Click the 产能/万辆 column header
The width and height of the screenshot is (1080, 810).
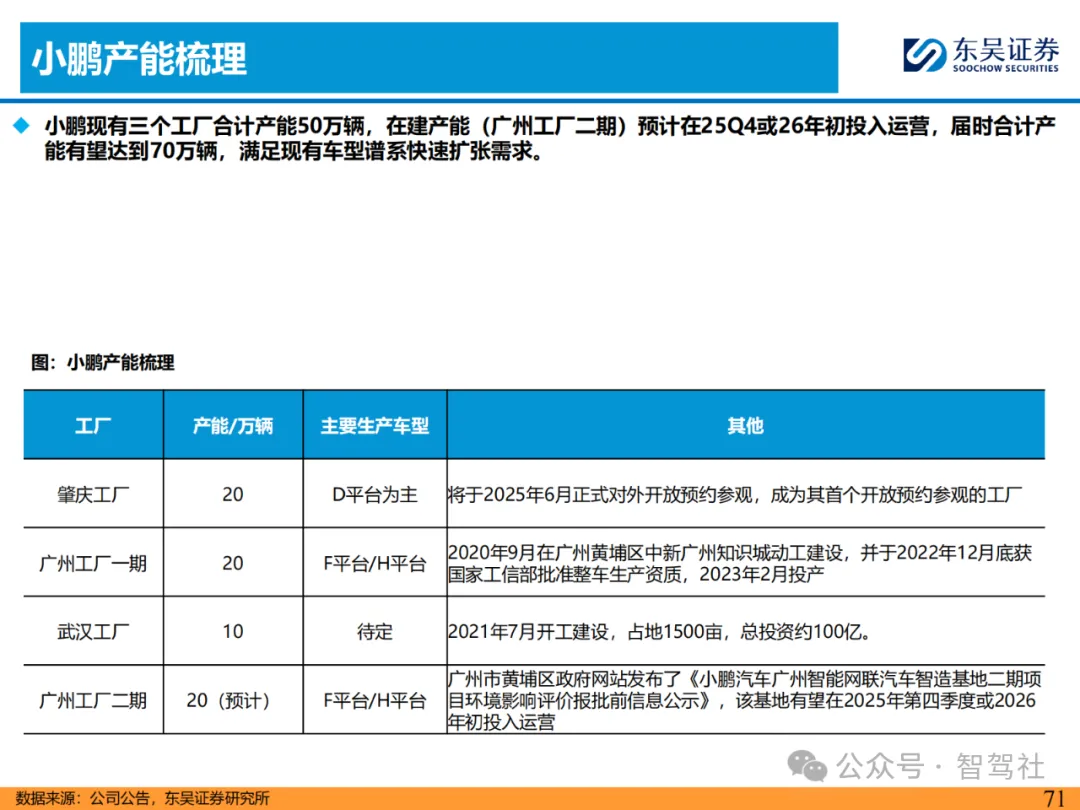point(233,426)
